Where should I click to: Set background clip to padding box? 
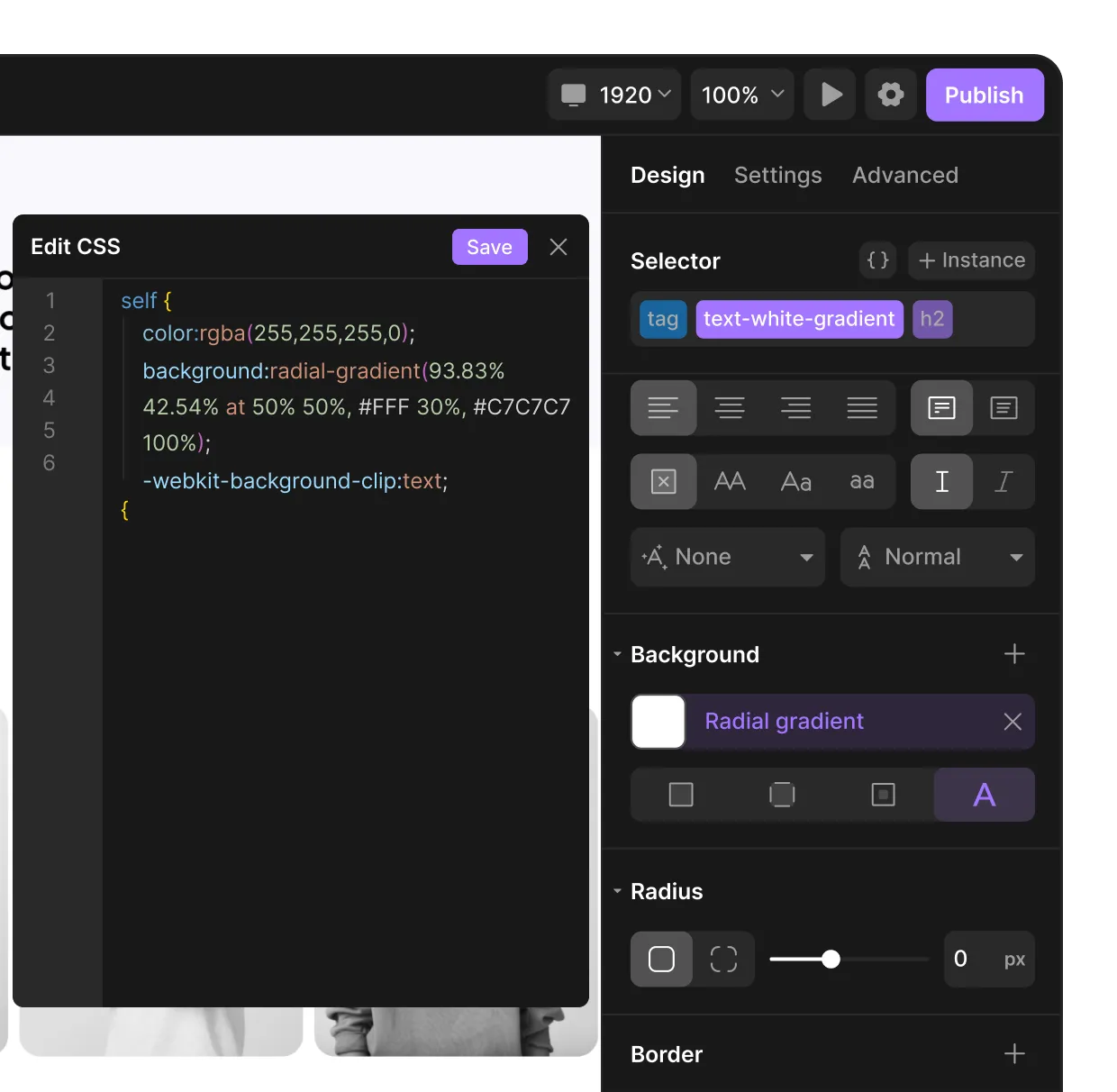click(x=782, y=795)
